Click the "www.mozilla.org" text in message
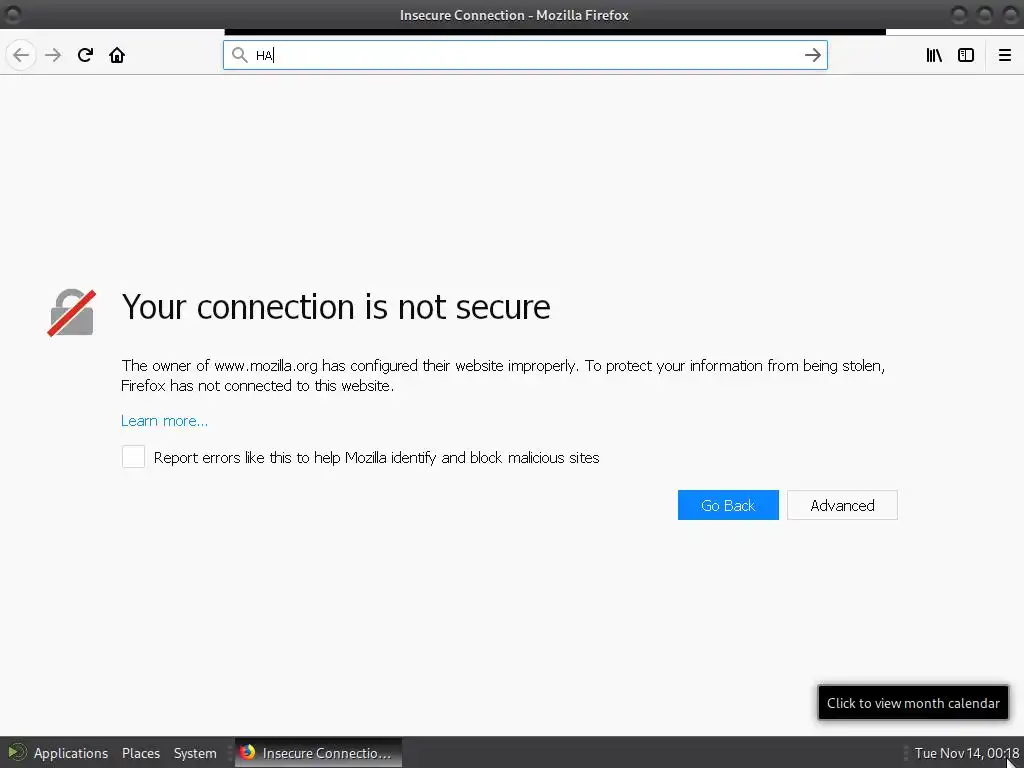This screenshot has height=768, width=1024. 266,366
